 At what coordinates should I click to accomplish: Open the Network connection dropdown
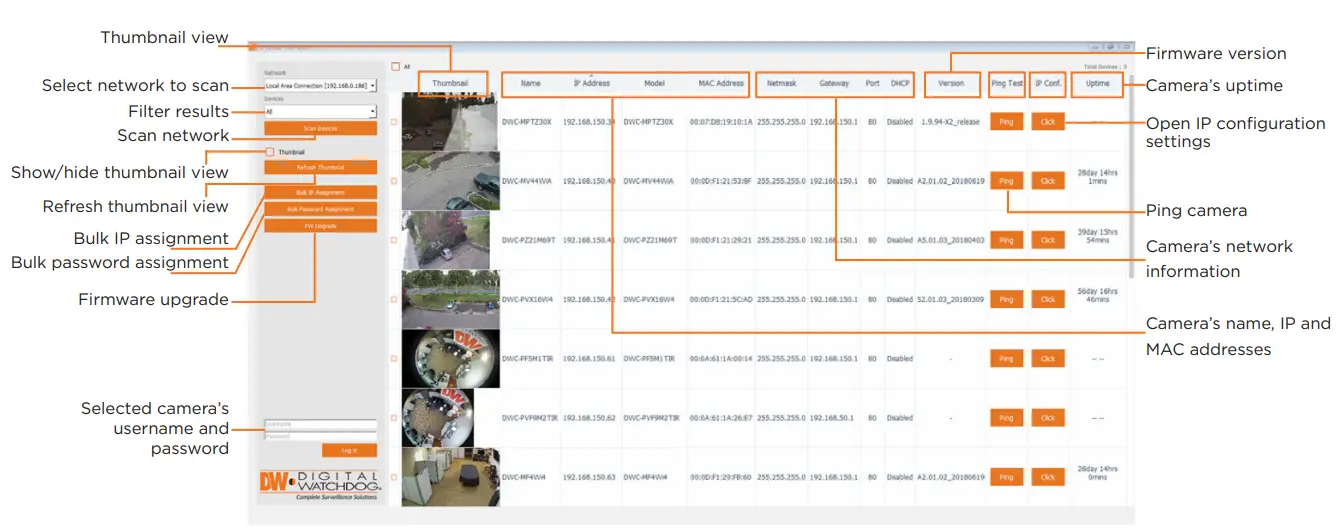[x=320, y=87]
